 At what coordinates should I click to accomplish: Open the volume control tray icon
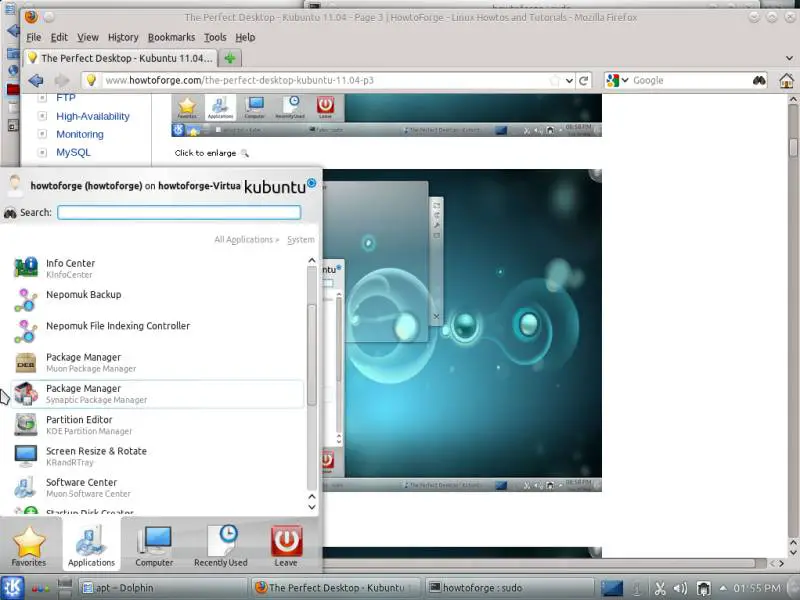pos(681,588)
